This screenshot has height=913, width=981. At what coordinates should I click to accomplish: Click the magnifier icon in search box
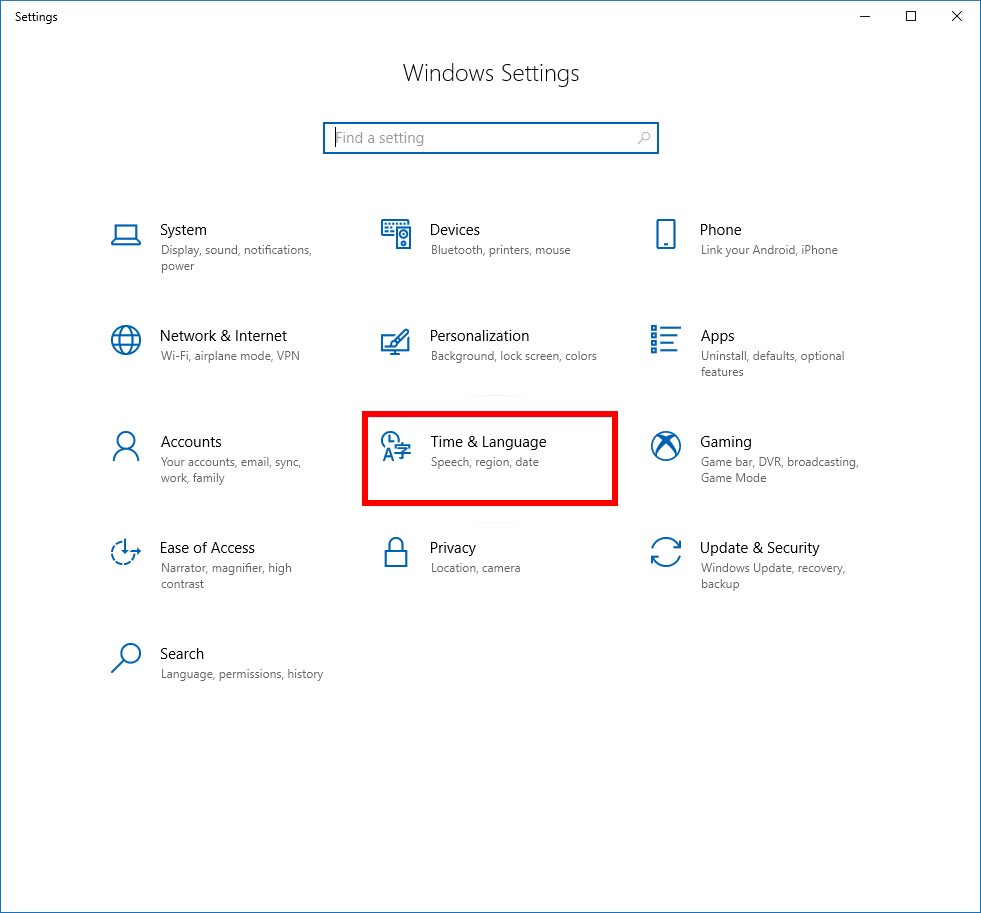[x=644, y=138]
